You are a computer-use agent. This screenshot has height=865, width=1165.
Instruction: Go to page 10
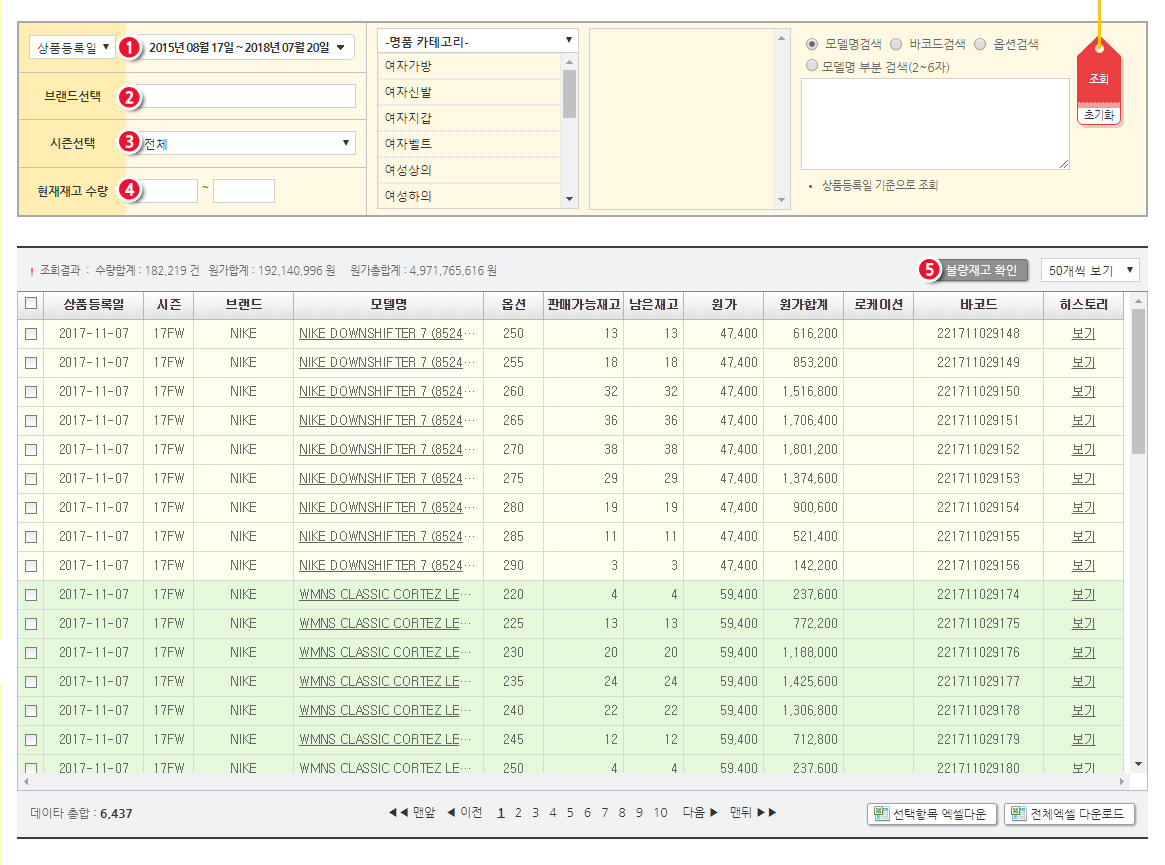click(661, 814)
